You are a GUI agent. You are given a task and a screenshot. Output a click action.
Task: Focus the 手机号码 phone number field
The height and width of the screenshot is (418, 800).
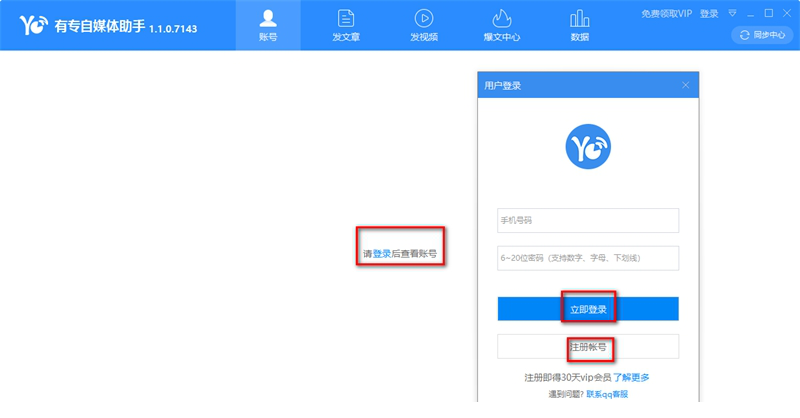tap(588, 220)
